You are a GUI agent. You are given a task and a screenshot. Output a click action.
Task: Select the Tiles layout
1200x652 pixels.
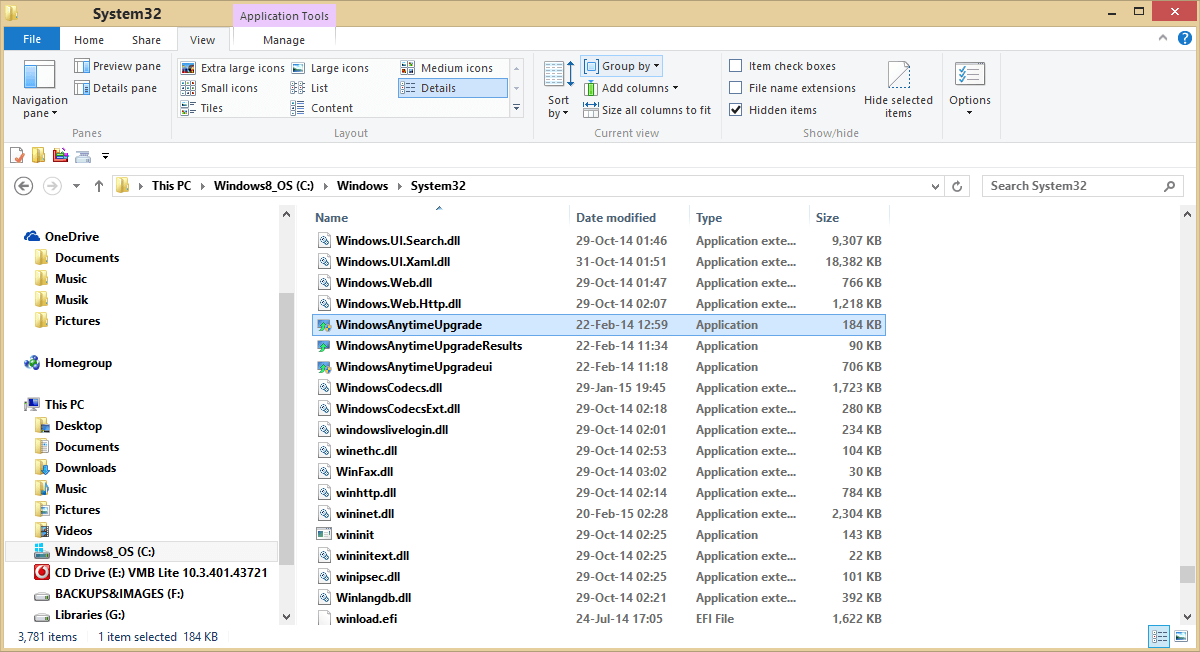(x=202, y=108)
